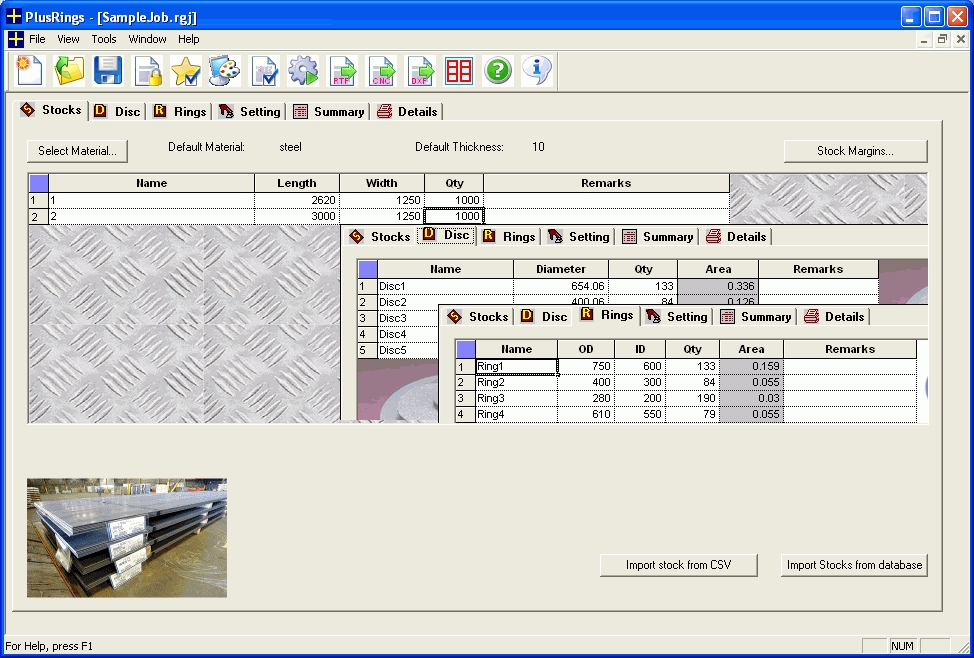Click the lock document icon

tap(146, 71)
